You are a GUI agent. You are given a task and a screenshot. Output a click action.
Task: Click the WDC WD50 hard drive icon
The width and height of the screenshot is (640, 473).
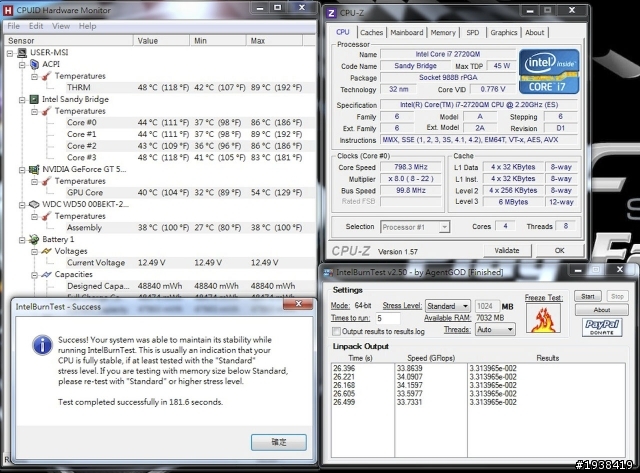34,204
